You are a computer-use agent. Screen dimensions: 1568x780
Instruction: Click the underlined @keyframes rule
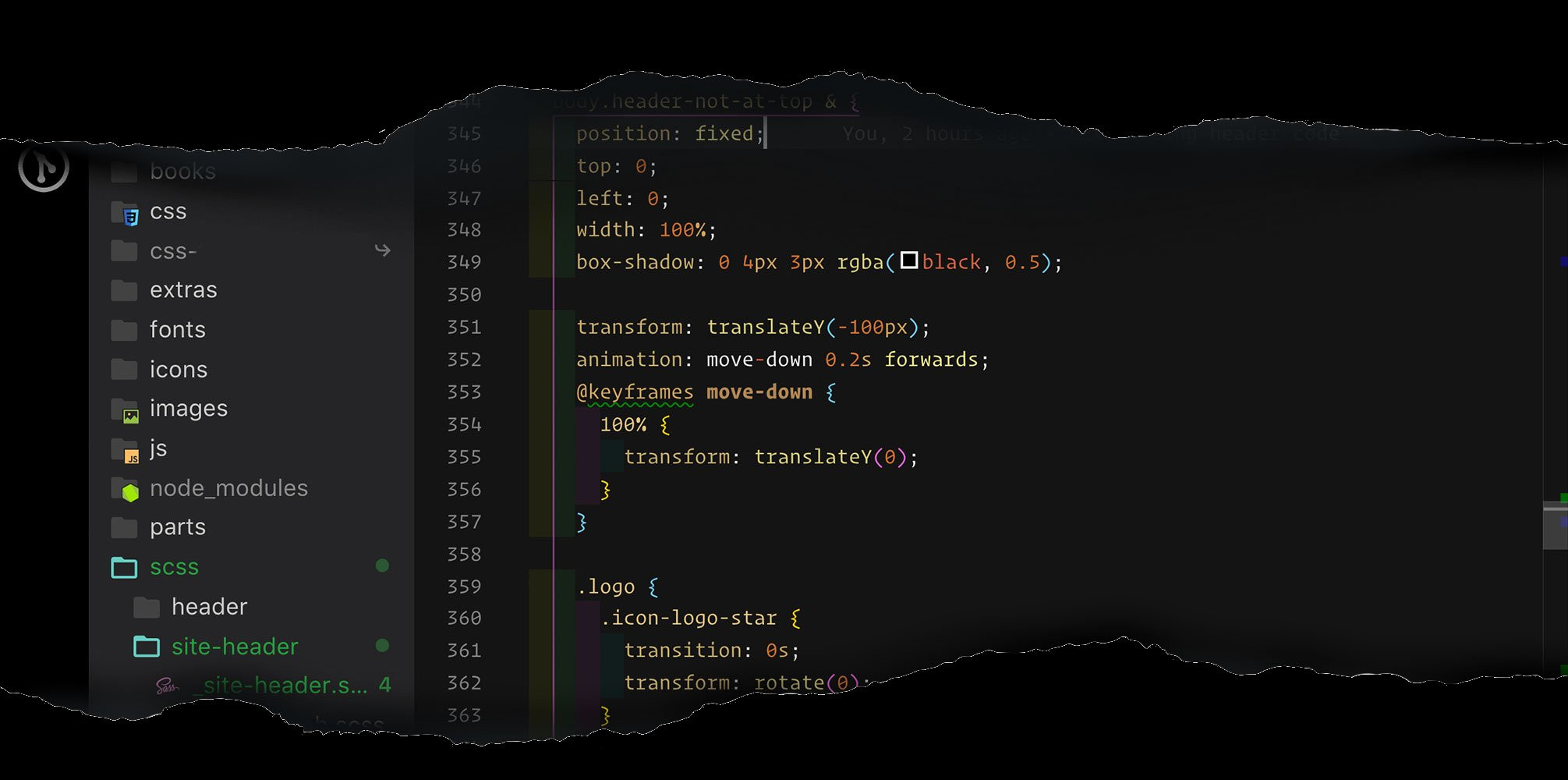click(635, 392)
